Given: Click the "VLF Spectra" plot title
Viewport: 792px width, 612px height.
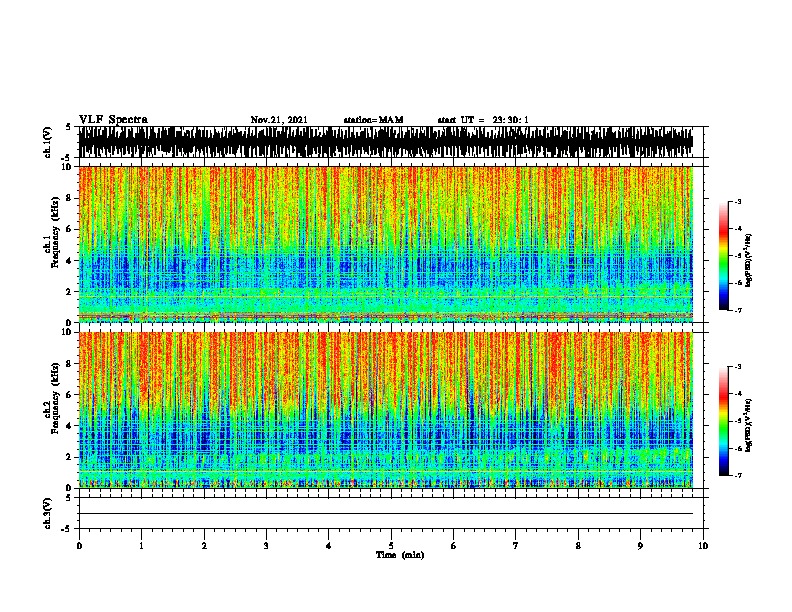Looking at the screenshot, I should pos(113,120).
